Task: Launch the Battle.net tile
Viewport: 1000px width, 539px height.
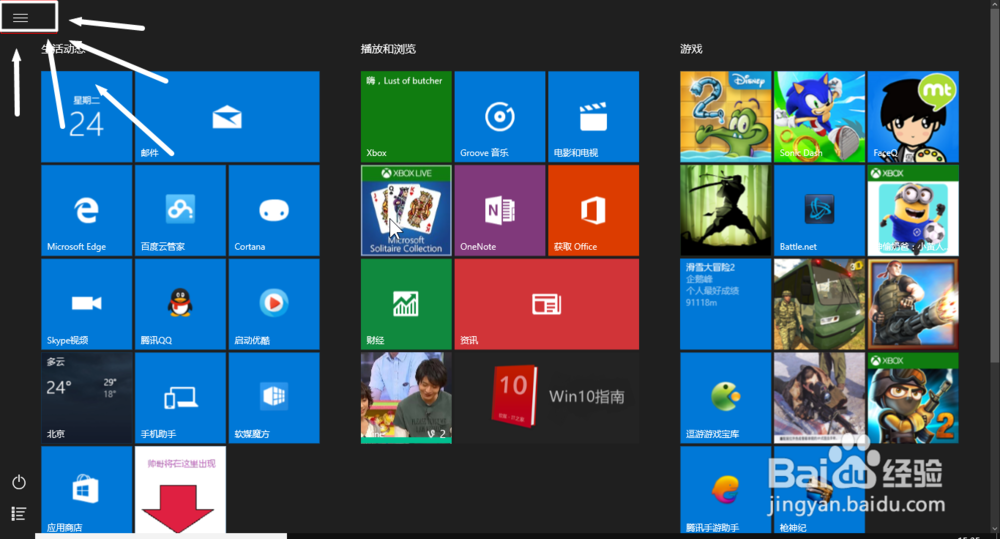Action: pyautogui.click(x=820, y=210)
